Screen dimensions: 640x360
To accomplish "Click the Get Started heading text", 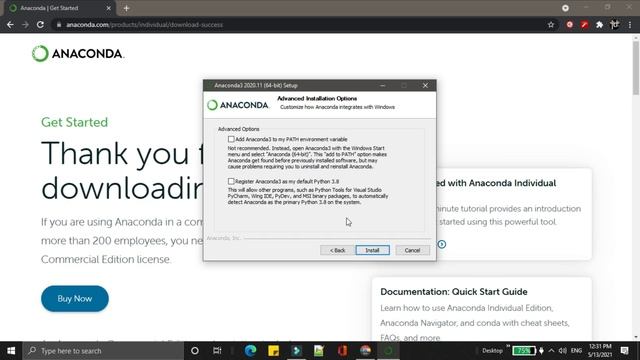I will coord(75,122).
